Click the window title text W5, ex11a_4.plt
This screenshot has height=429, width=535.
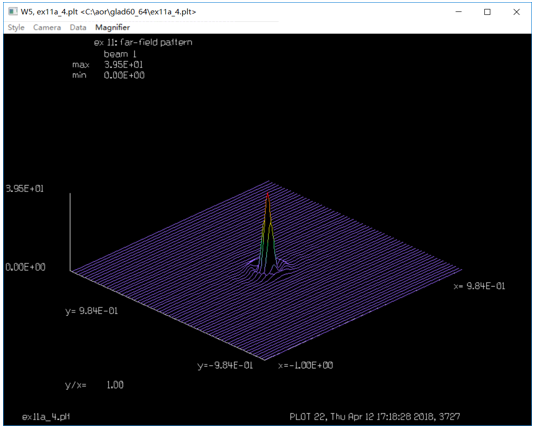(x=49, y=12)
